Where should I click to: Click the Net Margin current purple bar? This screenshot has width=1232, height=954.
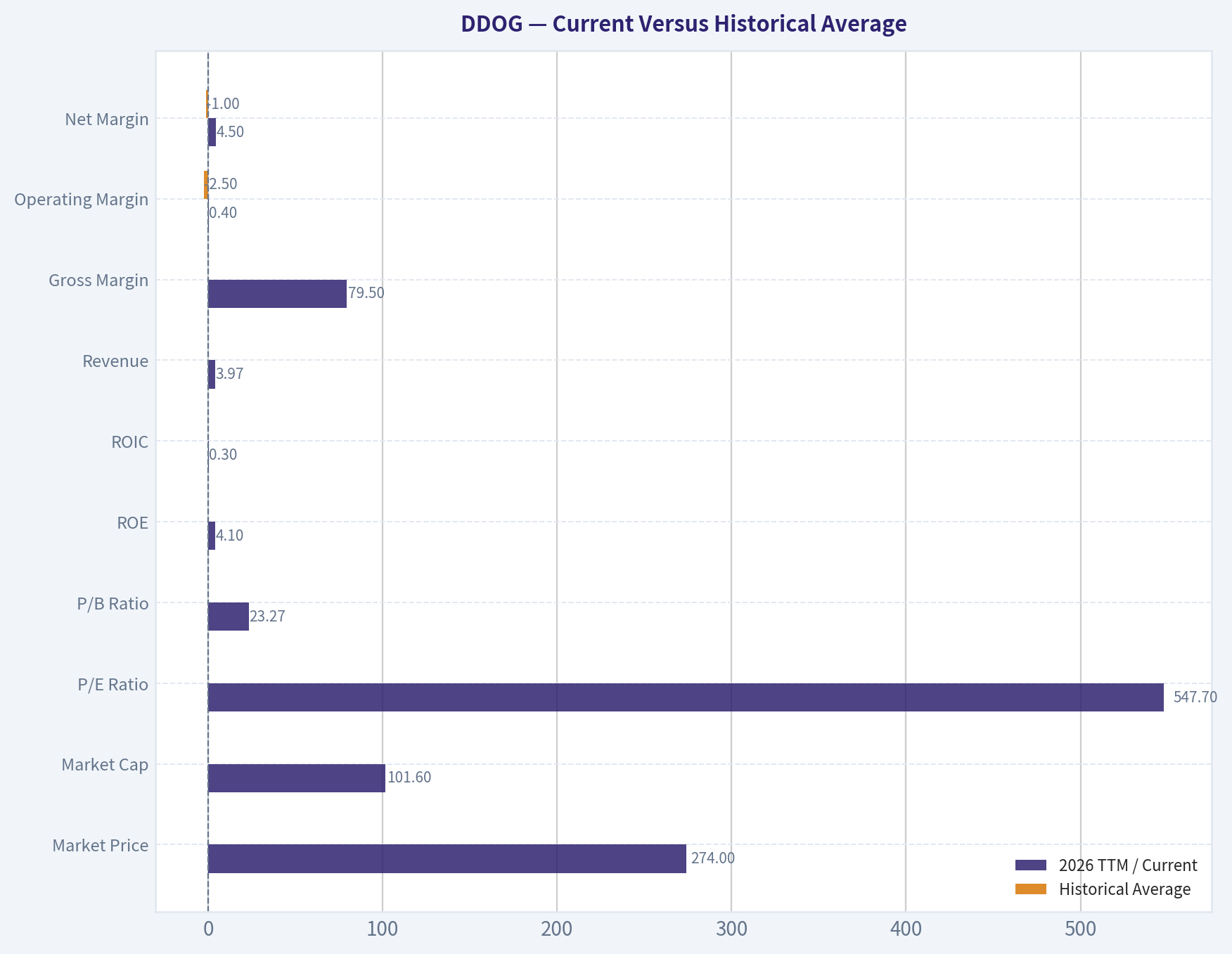click(212, 132)
